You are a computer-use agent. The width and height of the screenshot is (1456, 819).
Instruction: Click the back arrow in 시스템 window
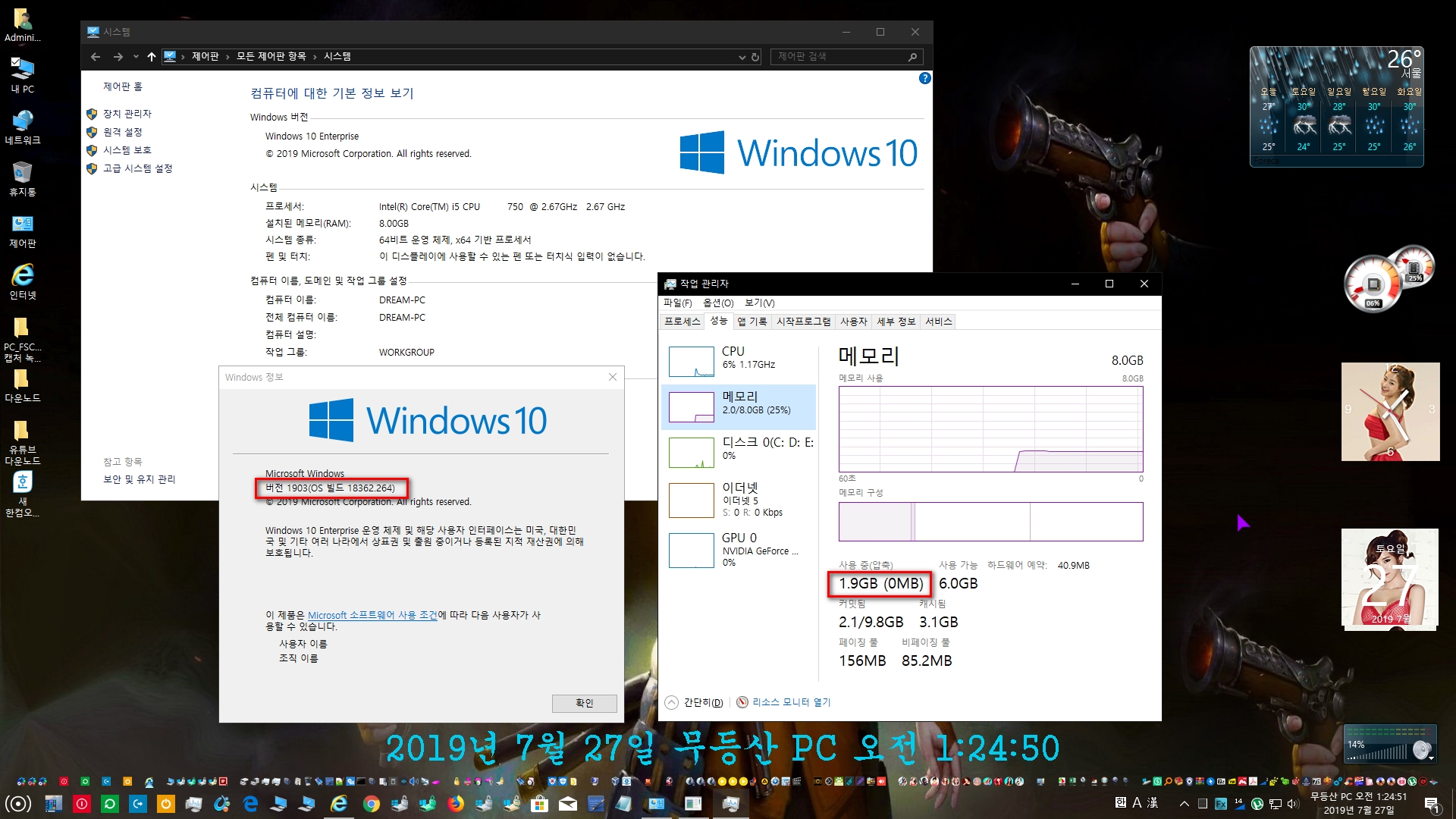pos(96,57)
